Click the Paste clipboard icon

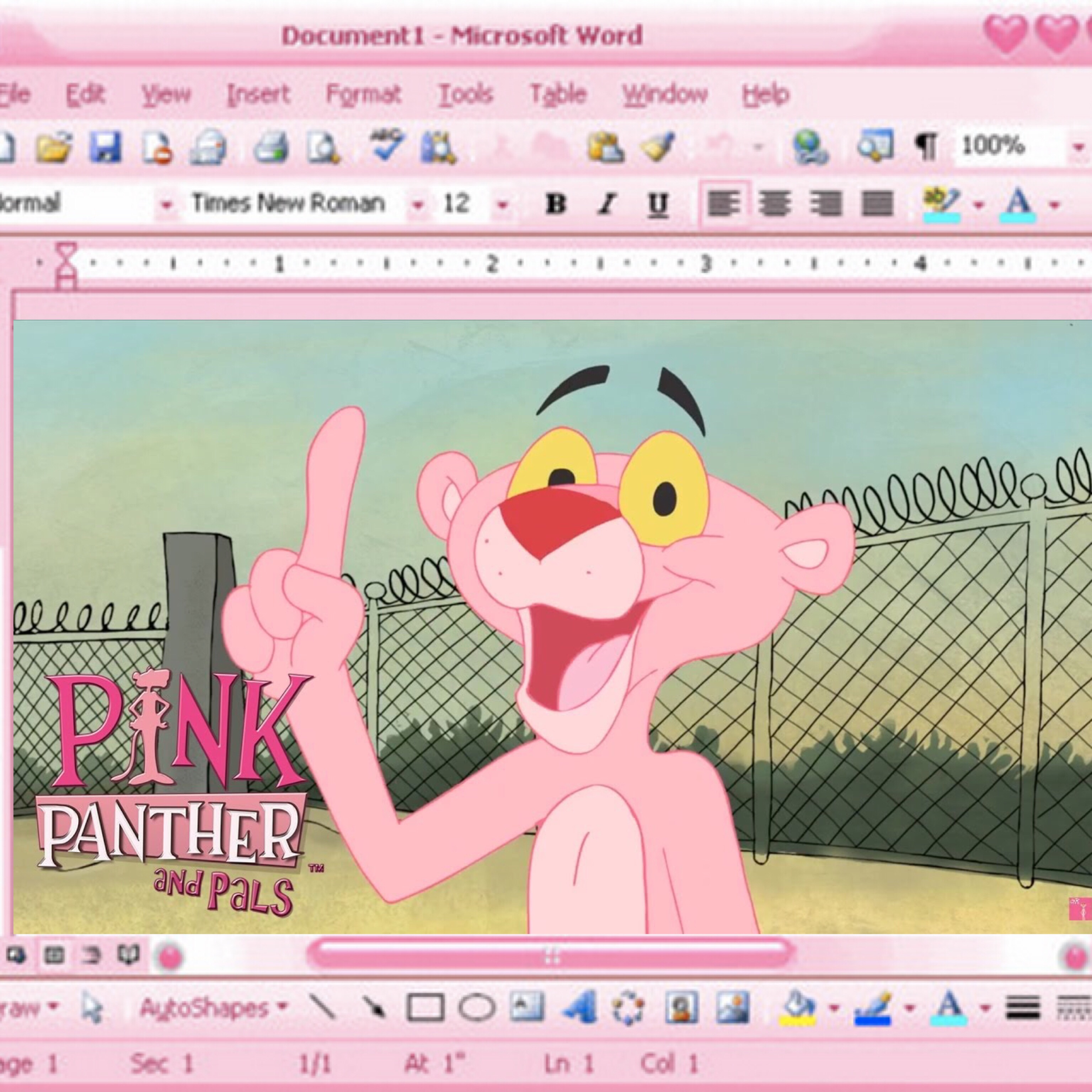tap(605, 147)
